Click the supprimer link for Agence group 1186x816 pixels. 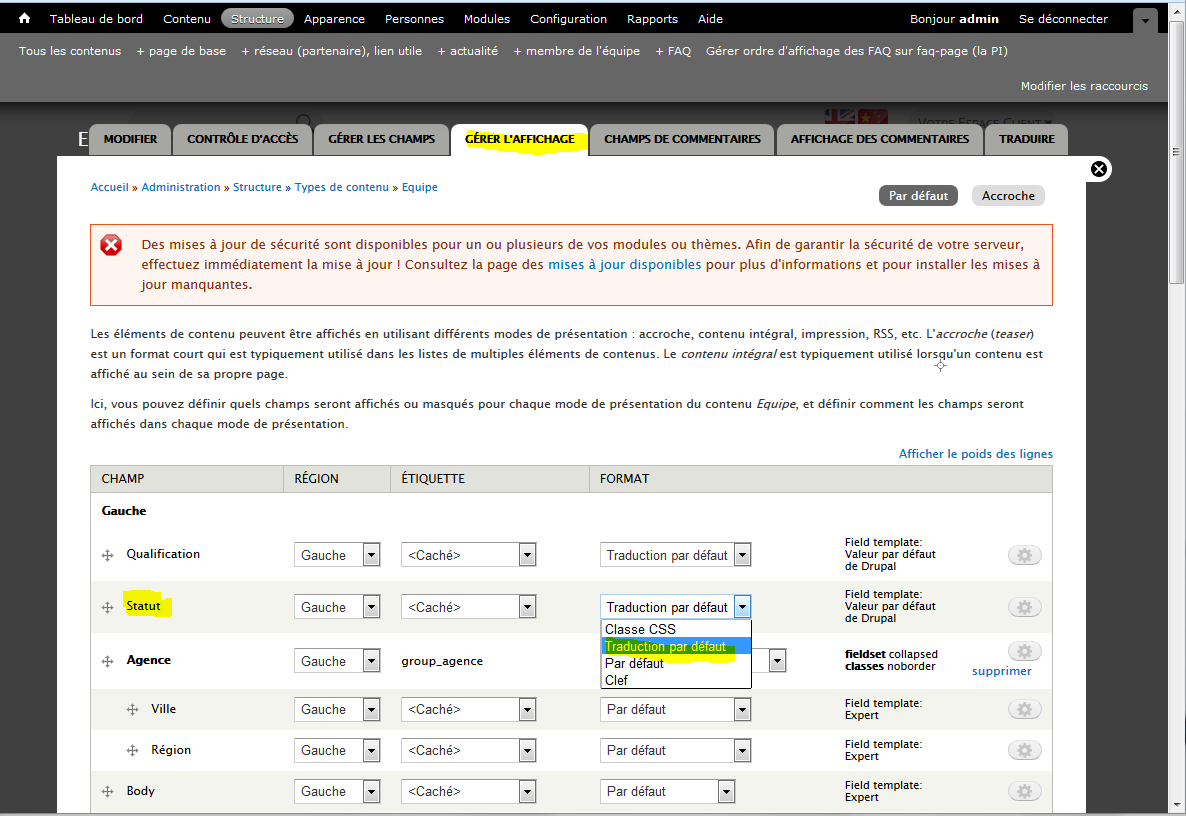[x=1001, y=671]
